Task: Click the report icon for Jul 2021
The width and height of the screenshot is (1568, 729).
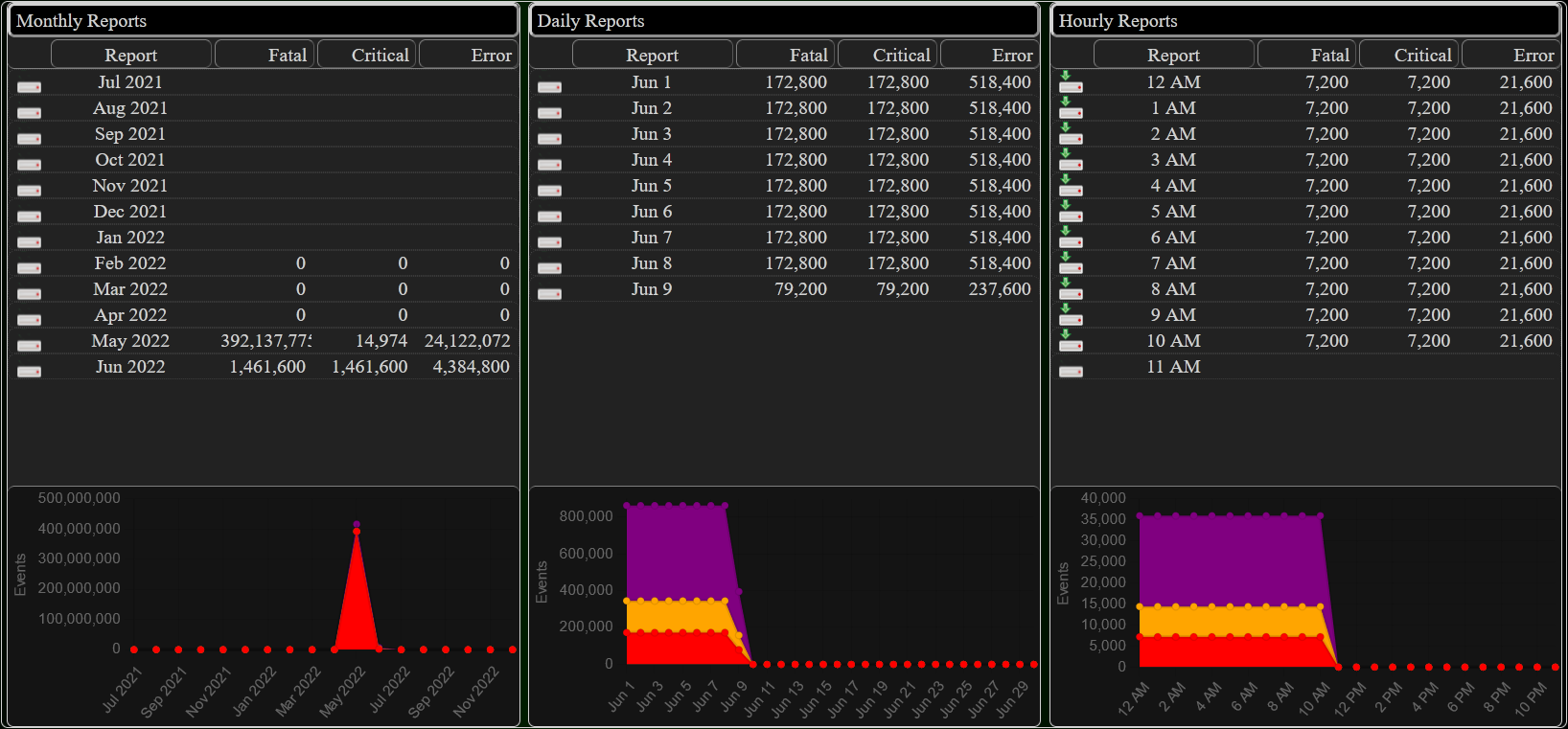Action: (30, 87)
